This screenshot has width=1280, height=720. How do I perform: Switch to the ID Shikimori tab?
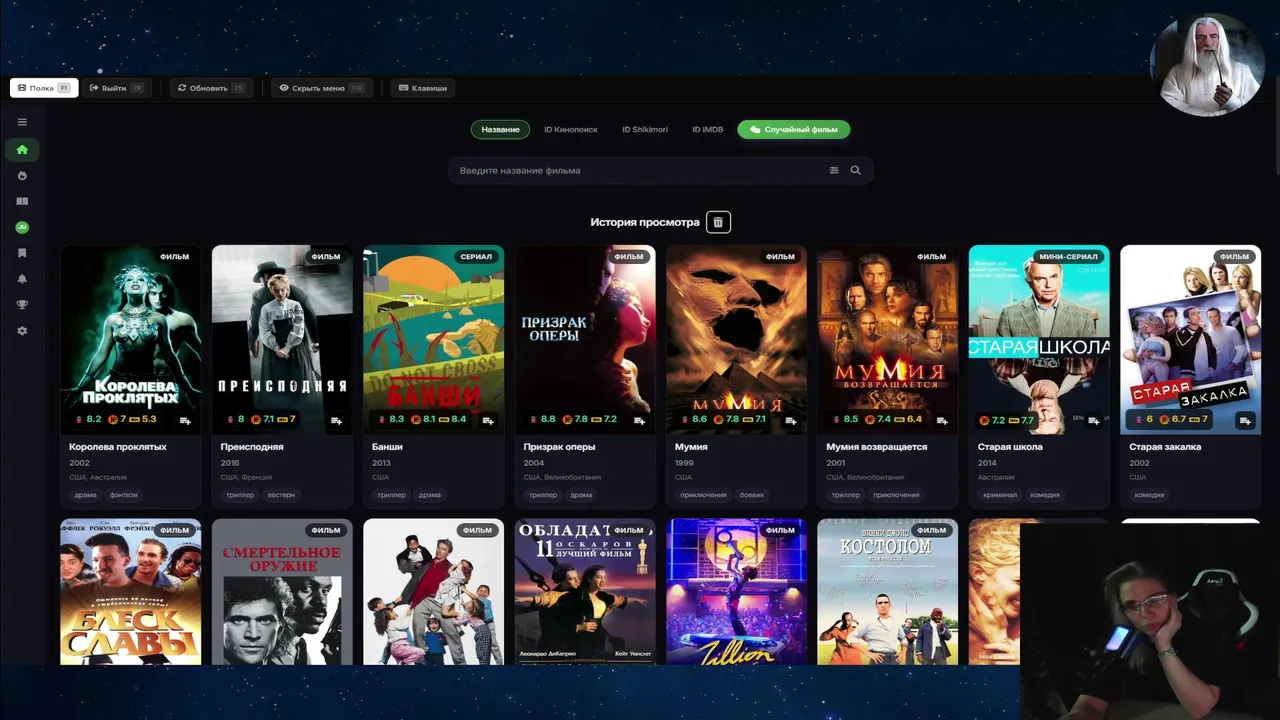pyautogui.click(x=645, y=129)
